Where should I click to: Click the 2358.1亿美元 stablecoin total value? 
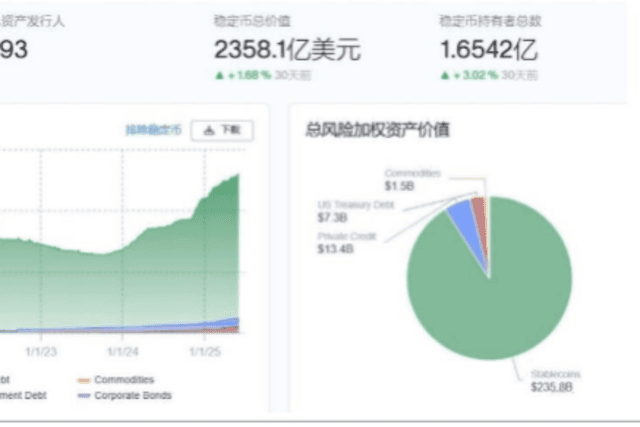287,50
